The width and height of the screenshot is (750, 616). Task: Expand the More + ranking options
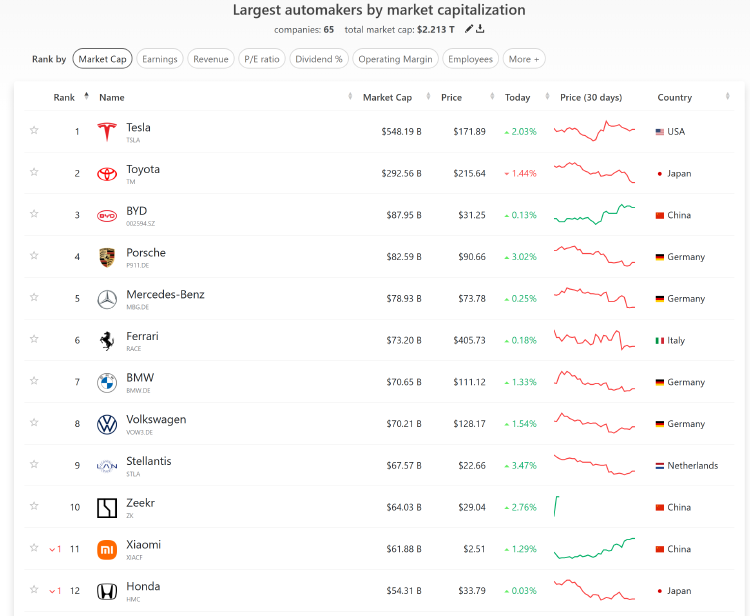tap(524, 59)
